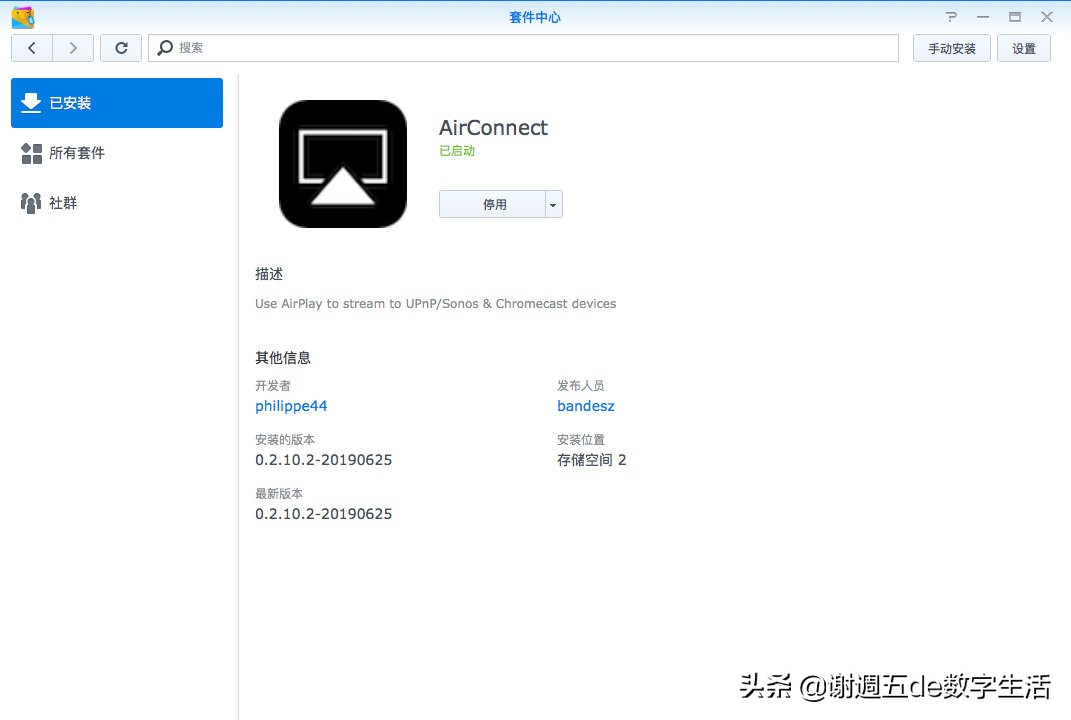1071x720 pixels.
Task: Open Package Center settings via 设置
Action: click(x=1024, y=47)
